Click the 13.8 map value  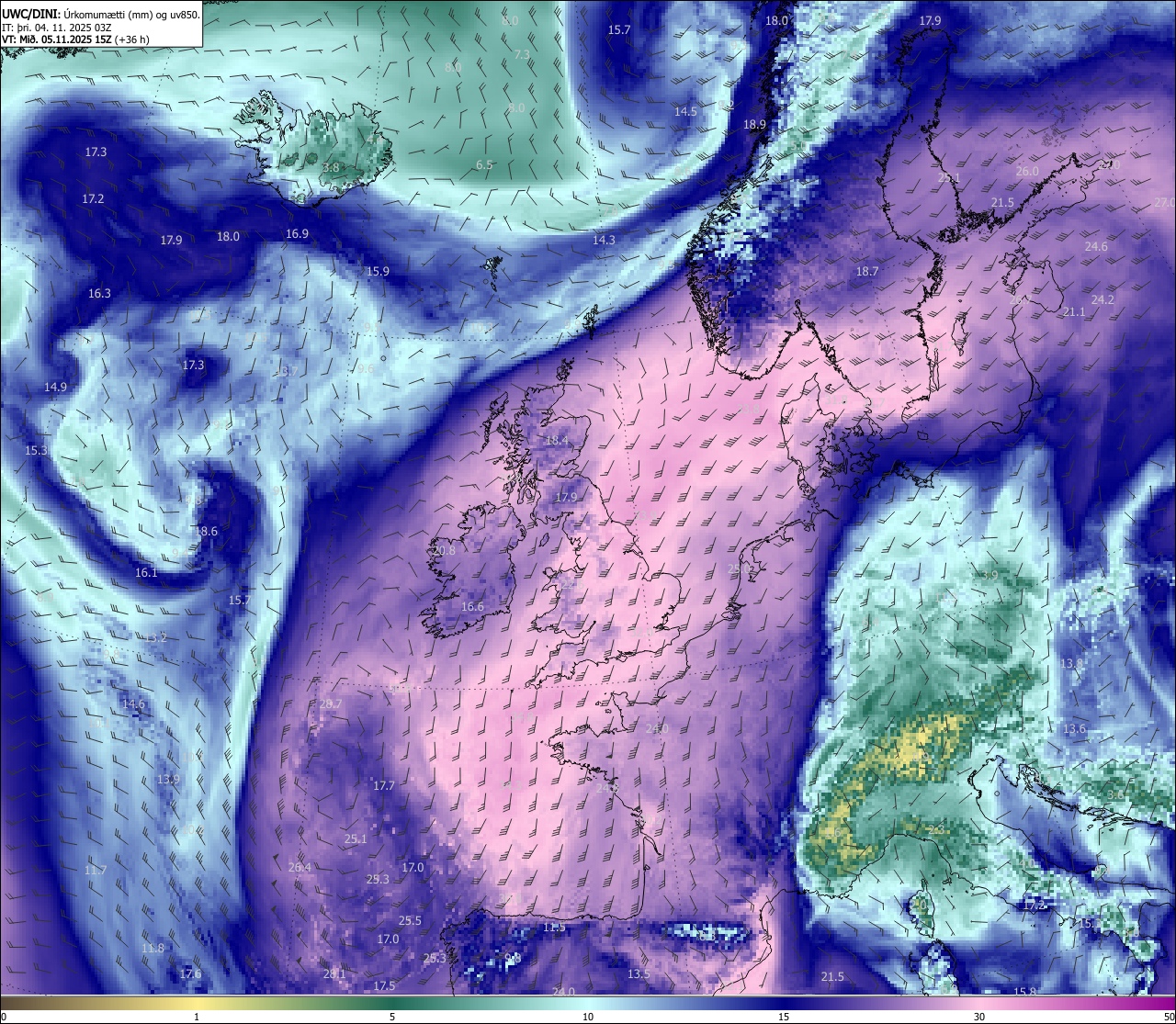pos(1072,663)
